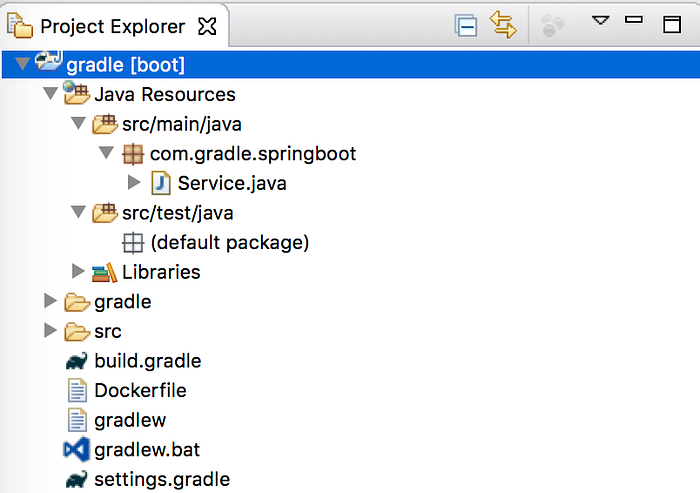Select the gradle folder name
700x493 pixels.
tap(123, 303)
